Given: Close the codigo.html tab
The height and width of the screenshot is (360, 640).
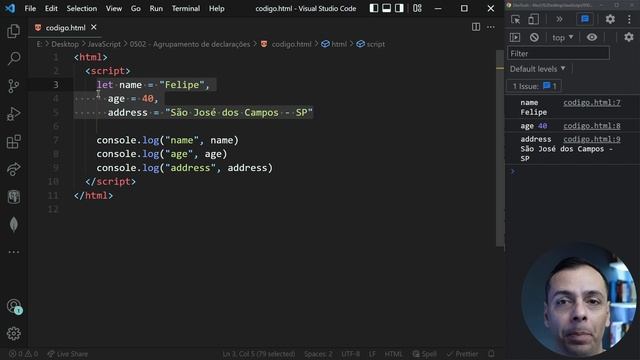Looking at the screenshot, I should (94, 27).
